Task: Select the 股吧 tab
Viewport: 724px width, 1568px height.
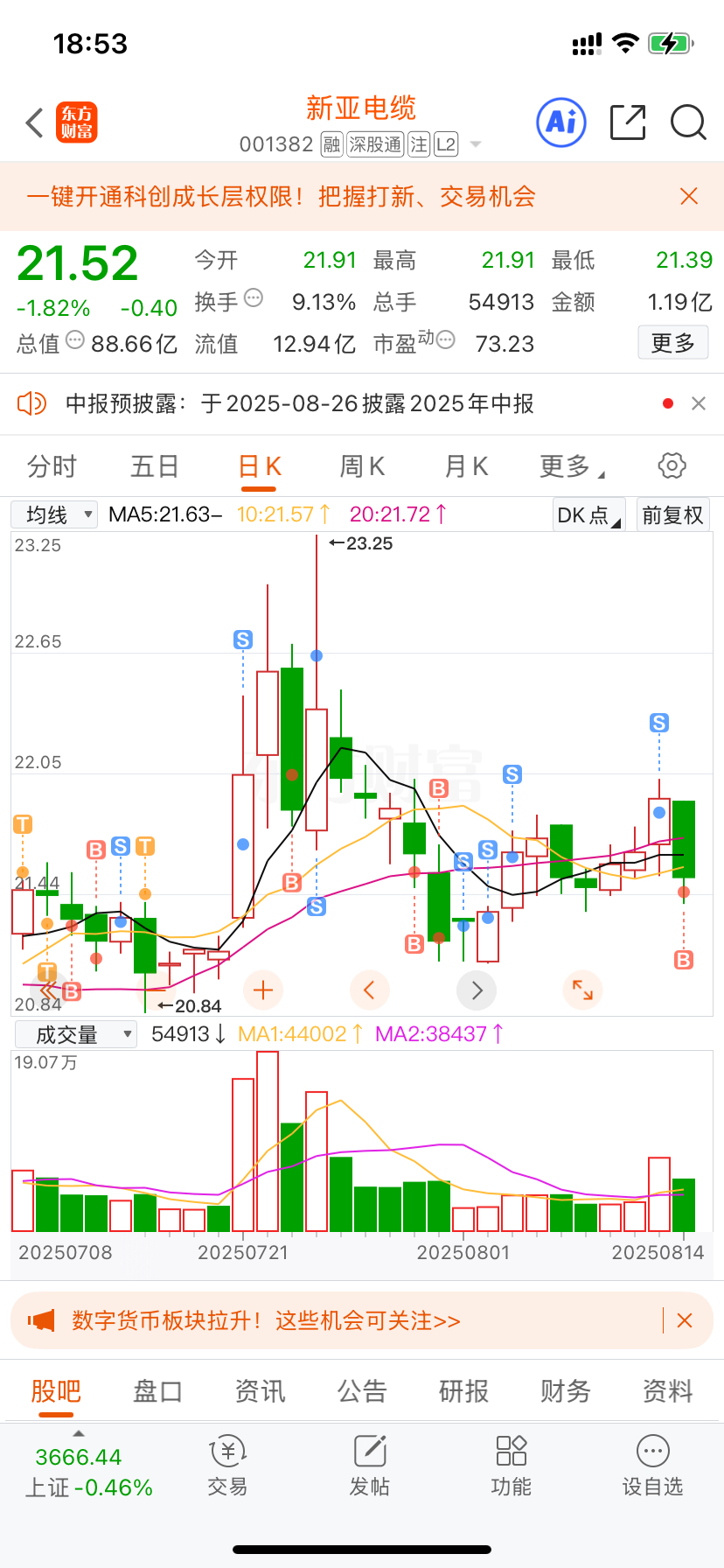Action: 56,1391
